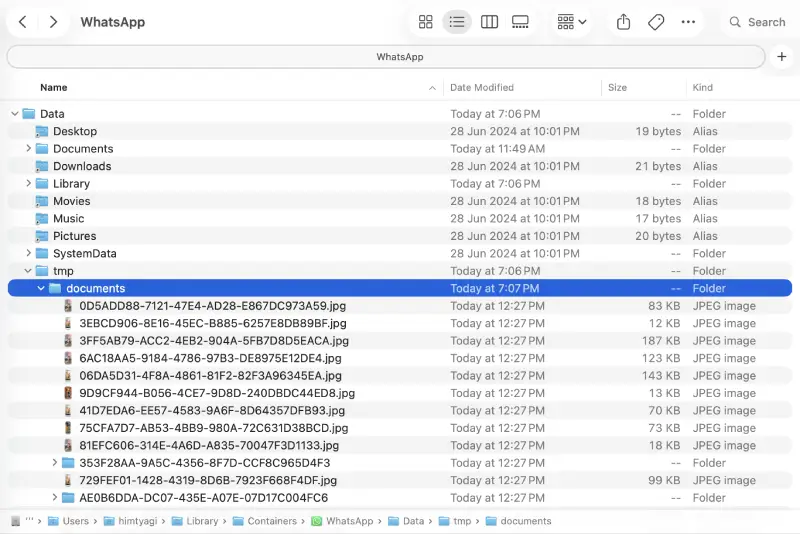This screenshot has width=800, height=534.
Task: Select the Downloads alias folder icon
Action: 41,166
